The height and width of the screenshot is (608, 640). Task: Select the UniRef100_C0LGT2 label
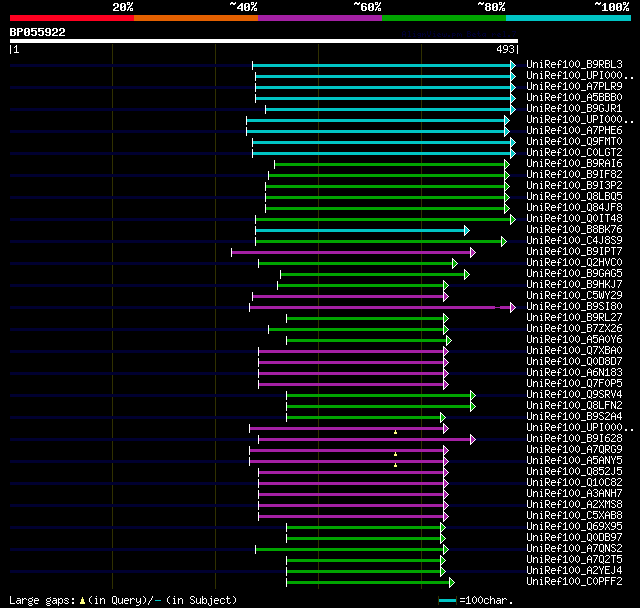(574, 153)
